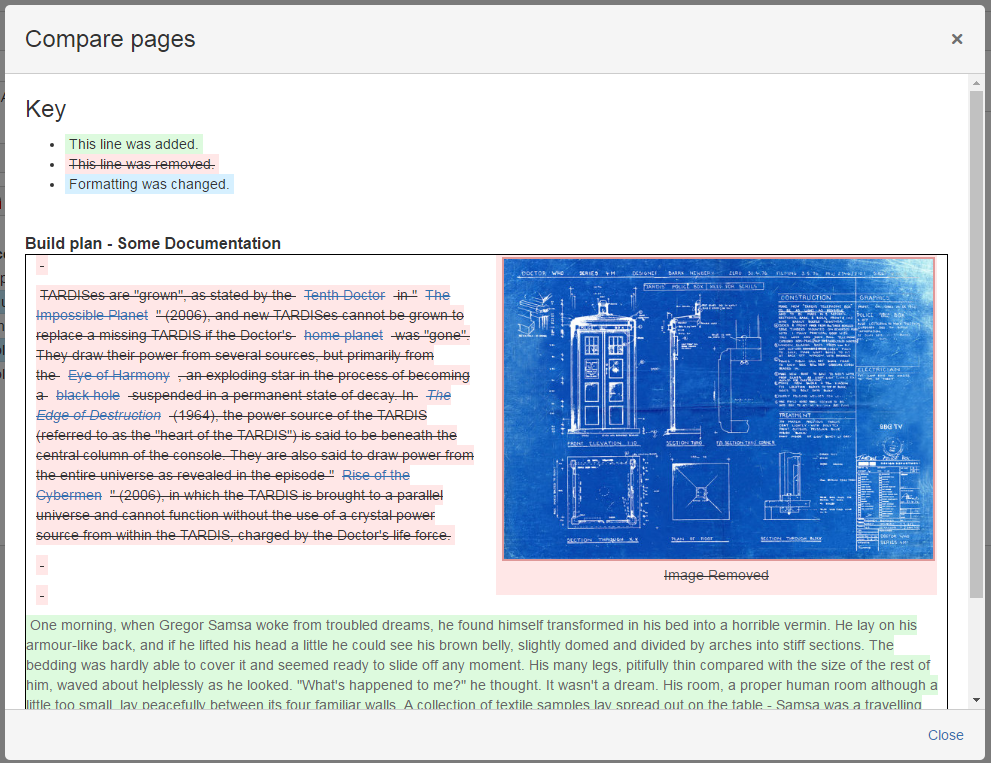Close the Compare pages dialog with X
This screenshot has height=763, width=991.
956,39
